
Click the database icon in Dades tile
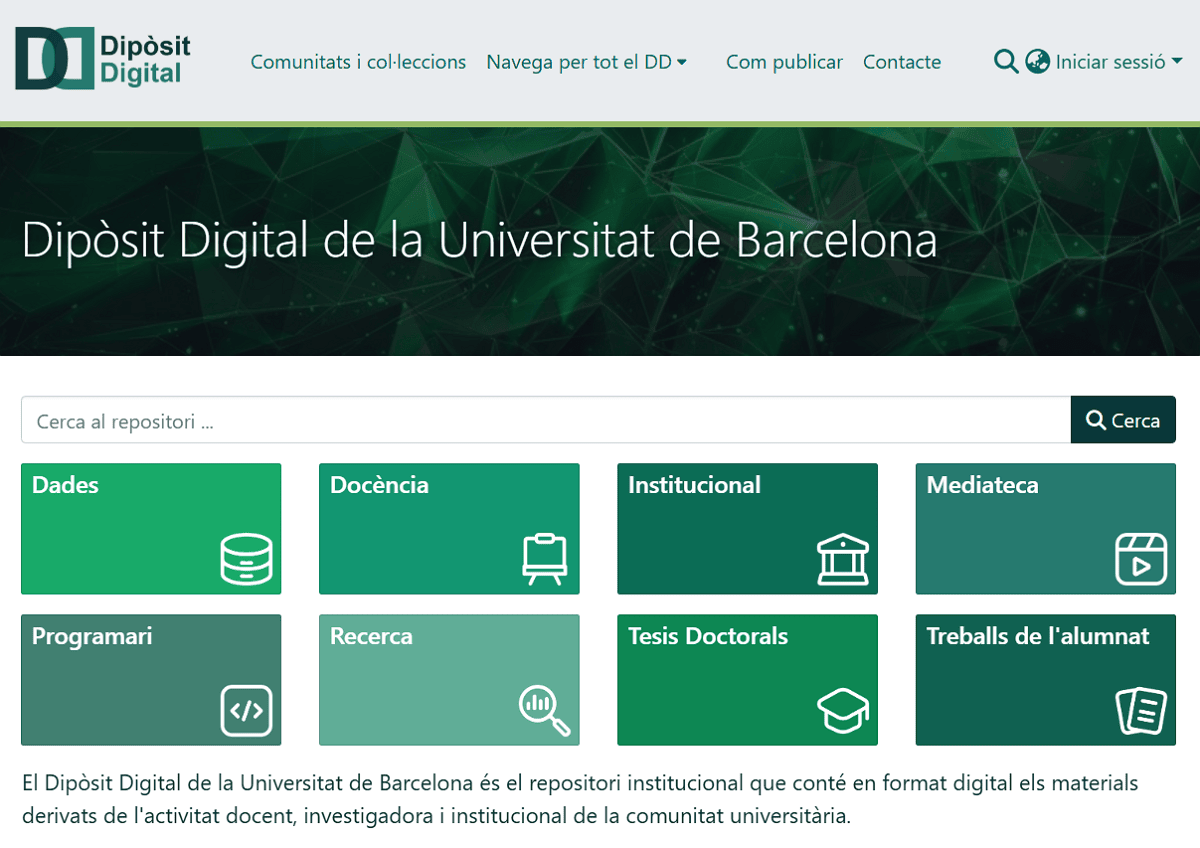pos(246,559)
